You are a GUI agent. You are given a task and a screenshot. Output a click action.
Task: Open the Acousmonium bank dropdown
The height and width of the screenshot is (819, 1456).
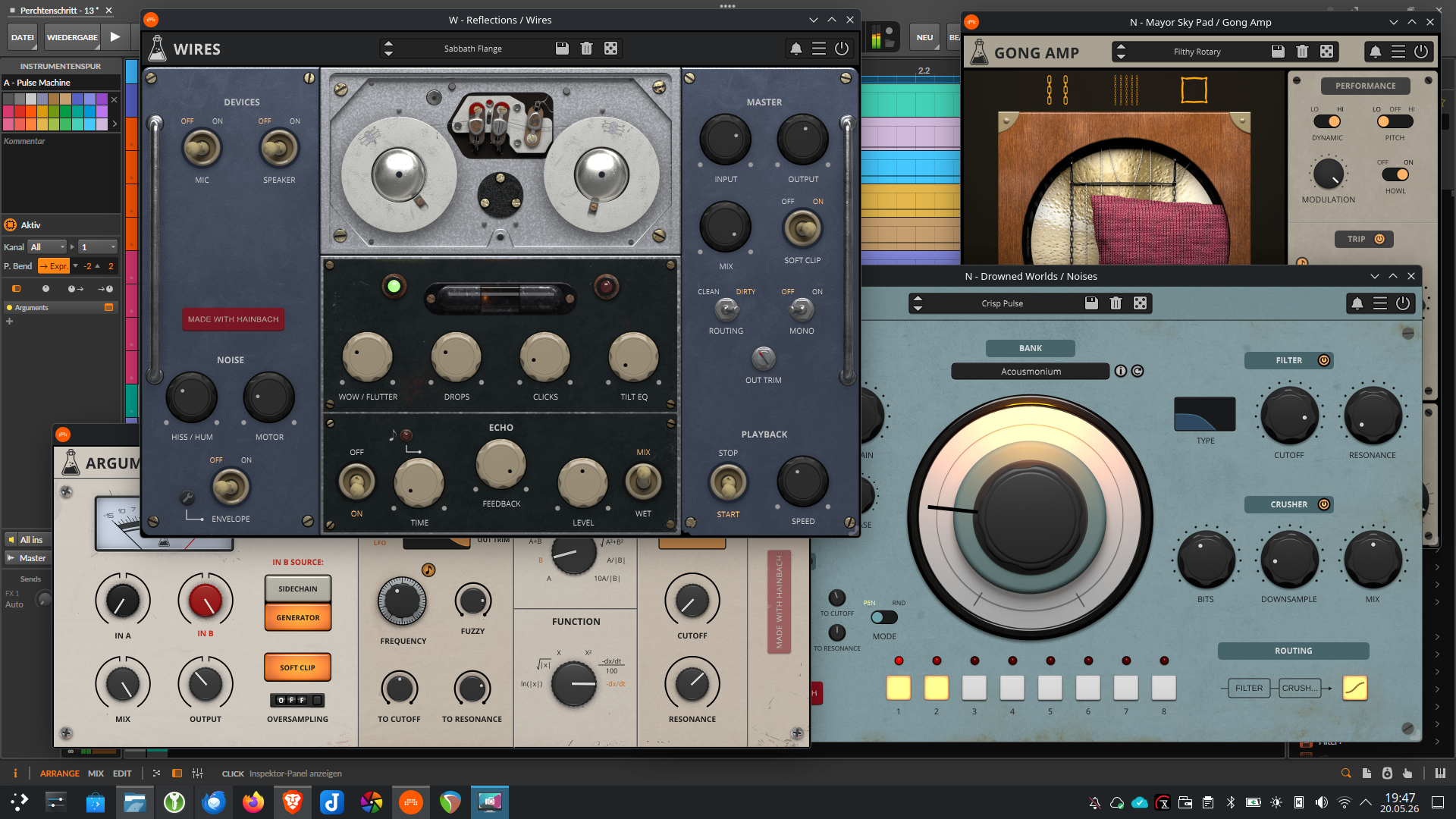click(1031, 372)
